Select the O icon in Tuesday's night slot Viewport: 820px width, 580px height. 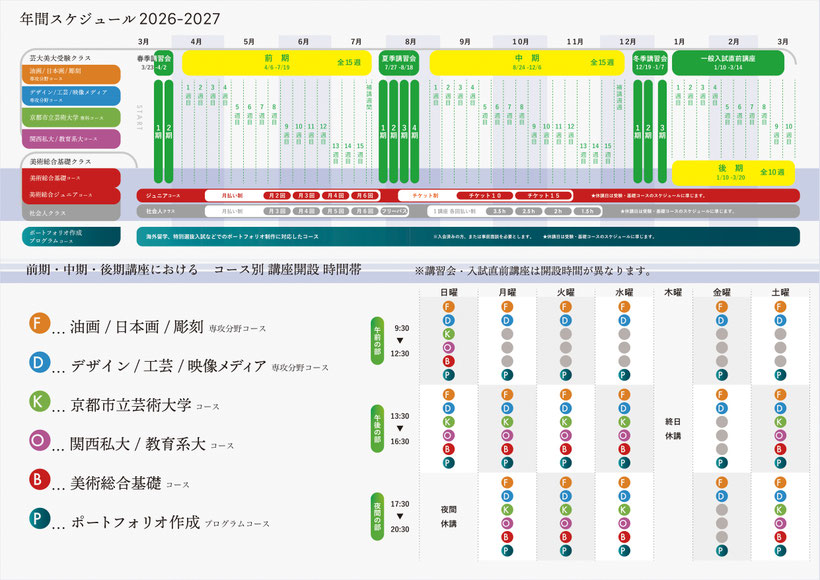tap(565, 523)
